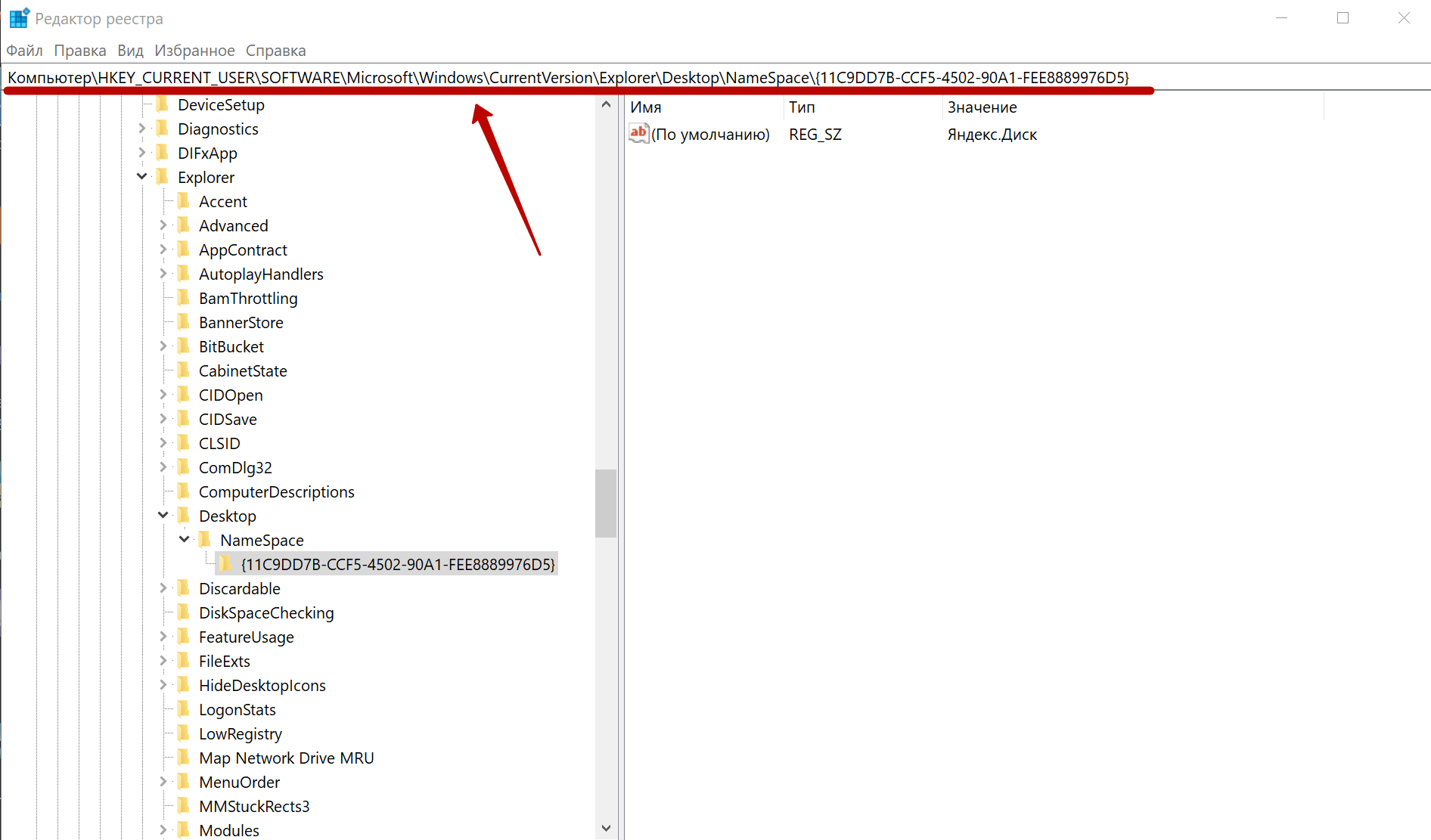Click the DIFxApp folder icon
This screenshot has width=1431, height=840.
pyautogui.click(x=162, y=153)
